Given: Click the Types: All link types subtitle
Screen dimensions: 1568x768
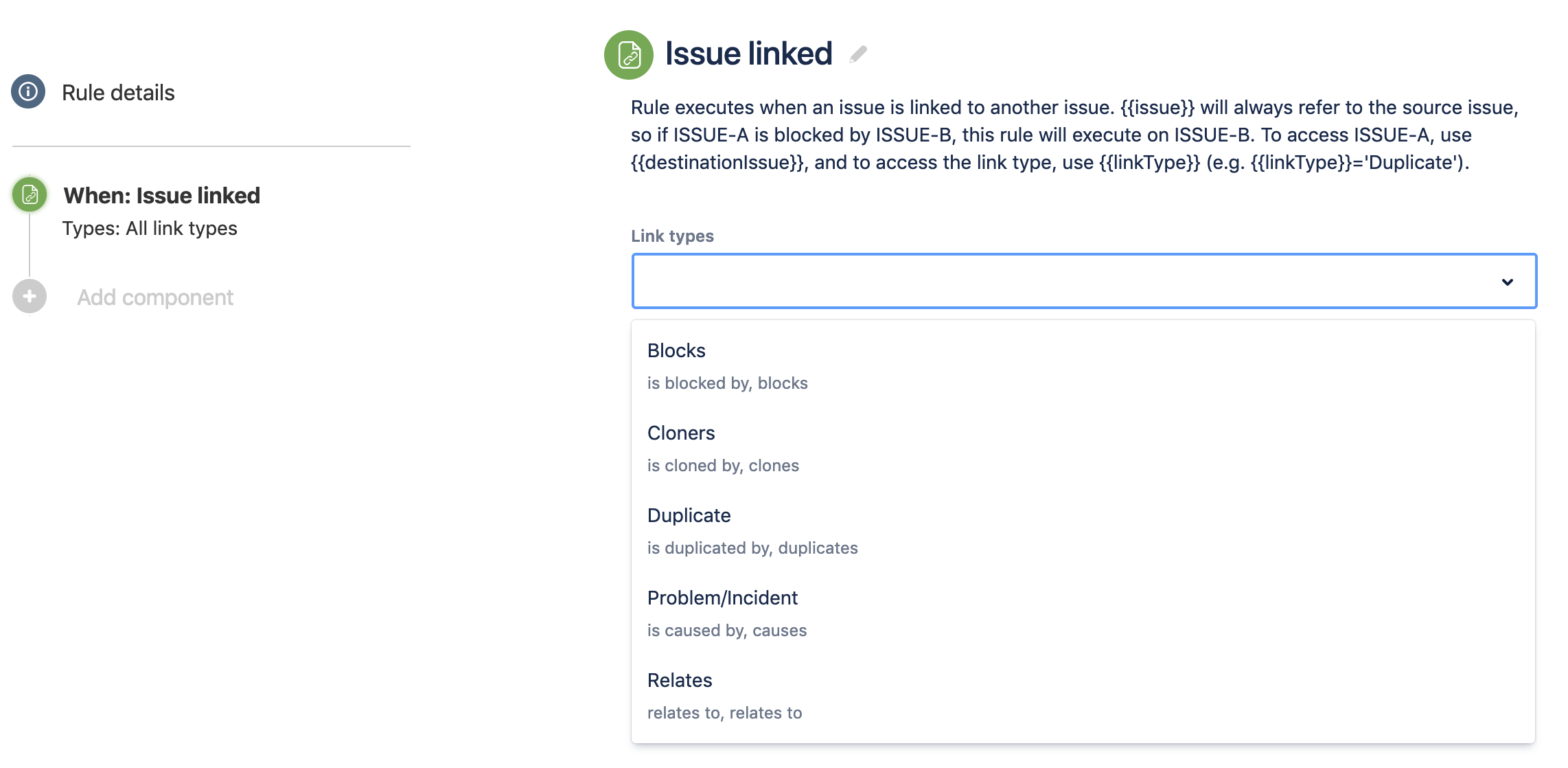Looking at the screenshot, I should click(150, 229).
